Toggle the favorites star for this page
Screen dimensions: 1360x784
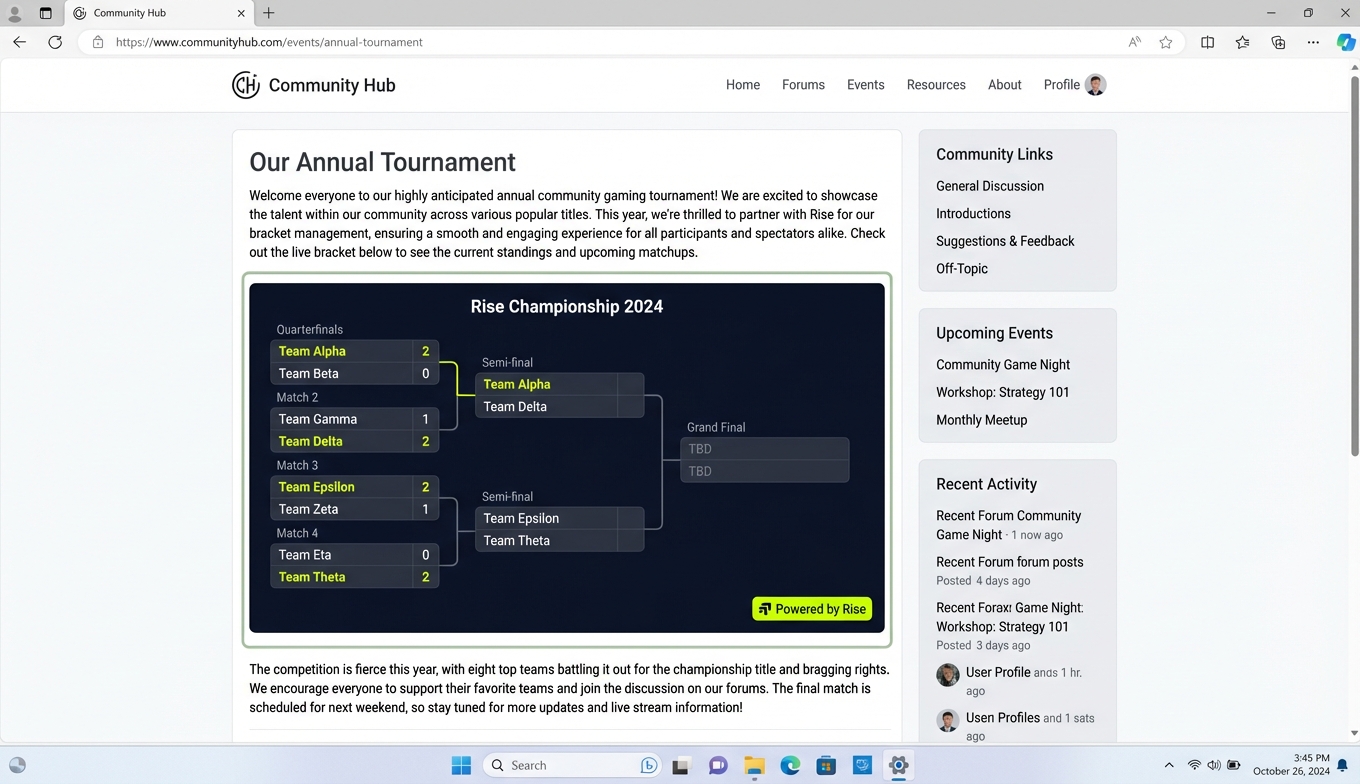pos(1166,42)
